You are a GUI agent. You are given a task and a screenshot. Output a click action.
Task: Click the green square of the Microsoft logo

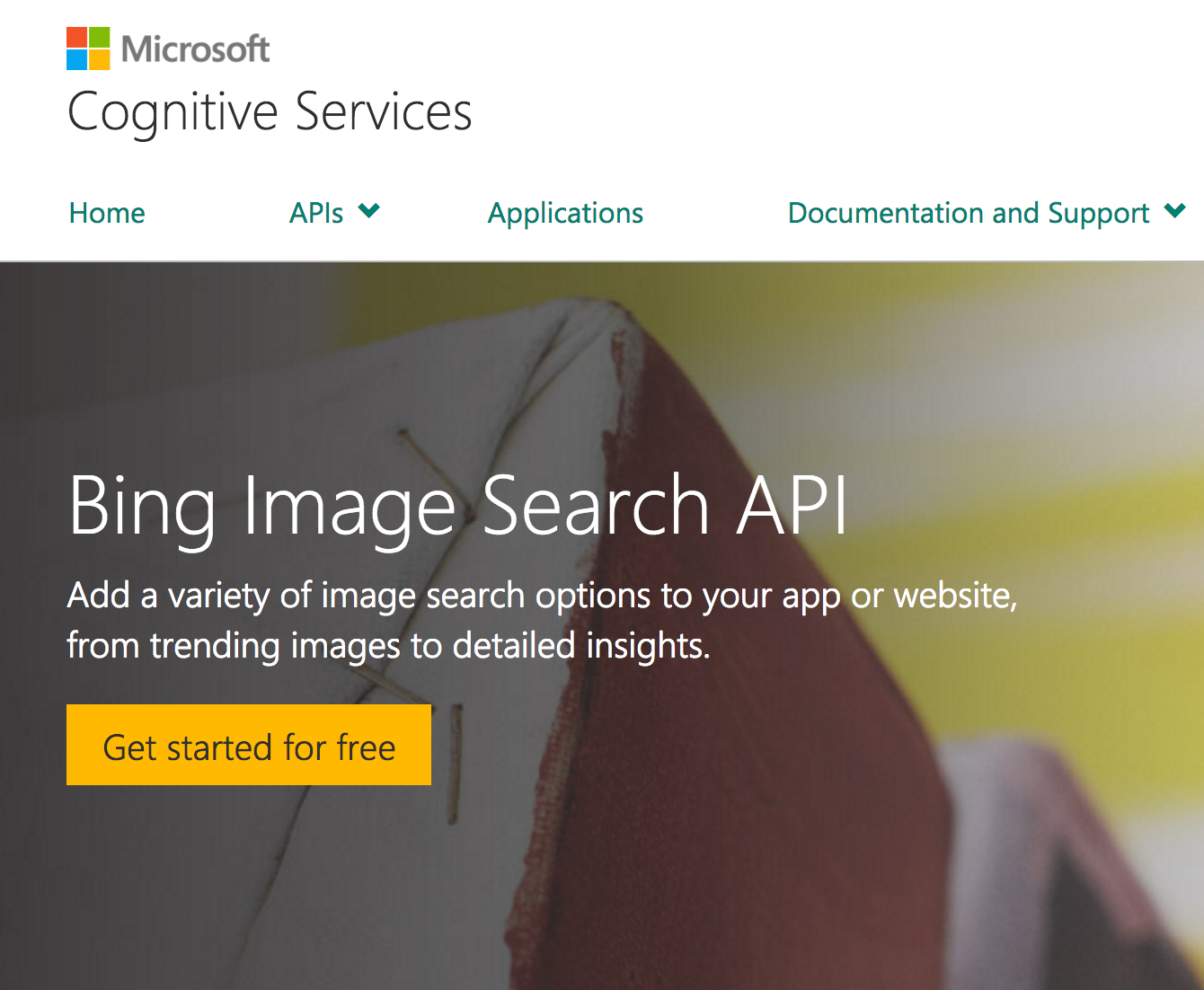(x=100, y=37)
